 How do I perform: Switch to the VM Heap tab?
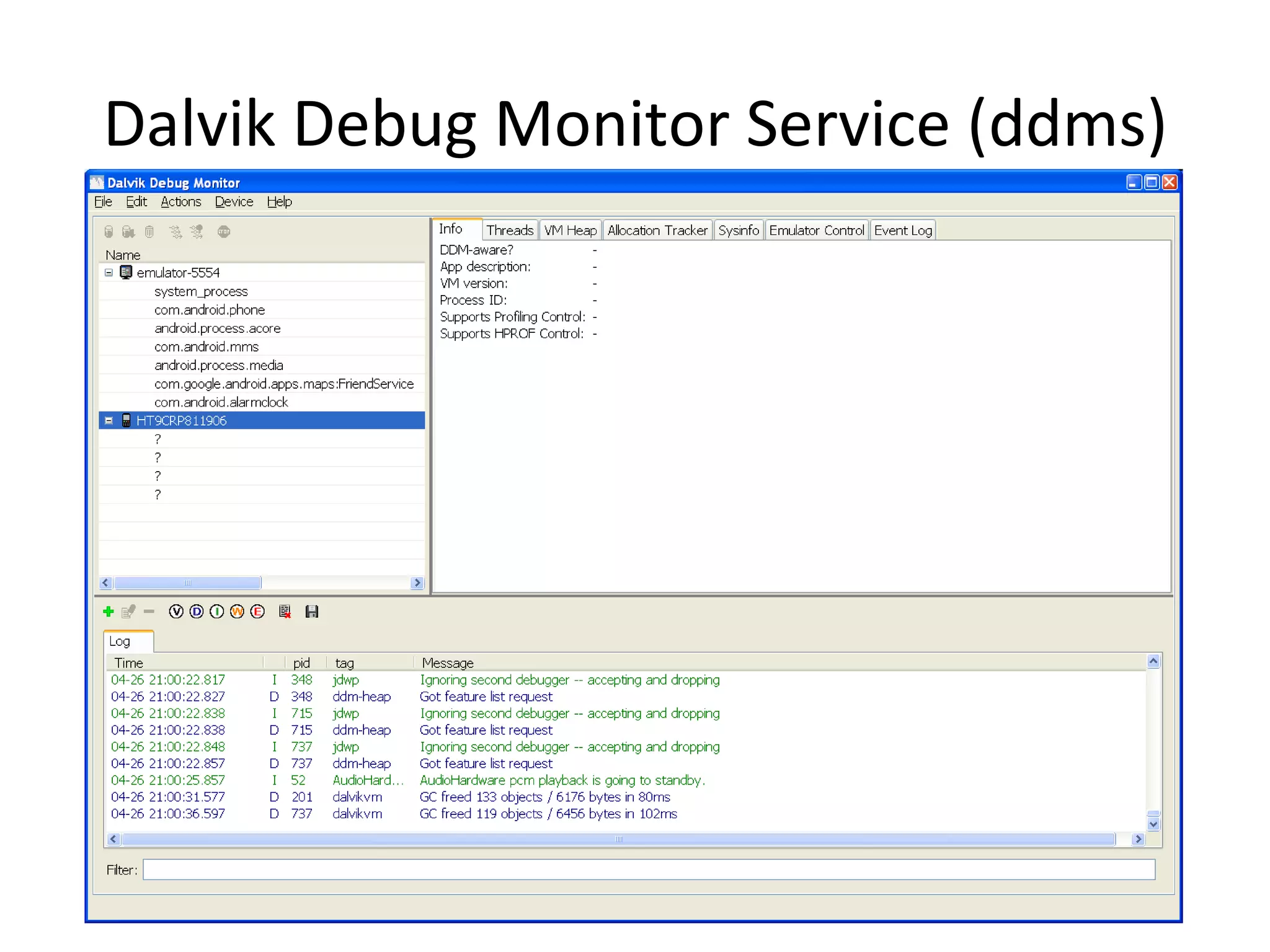point(570,231)
